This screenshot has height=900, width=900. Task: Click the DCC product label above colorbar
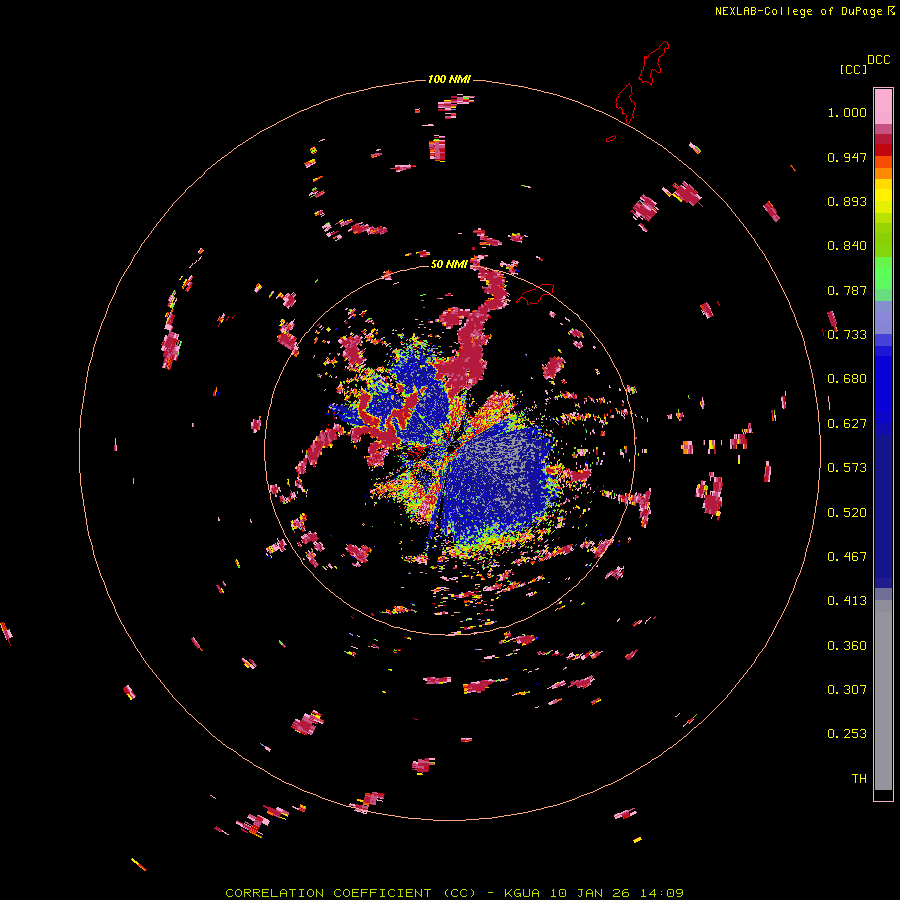coord(879,60)
